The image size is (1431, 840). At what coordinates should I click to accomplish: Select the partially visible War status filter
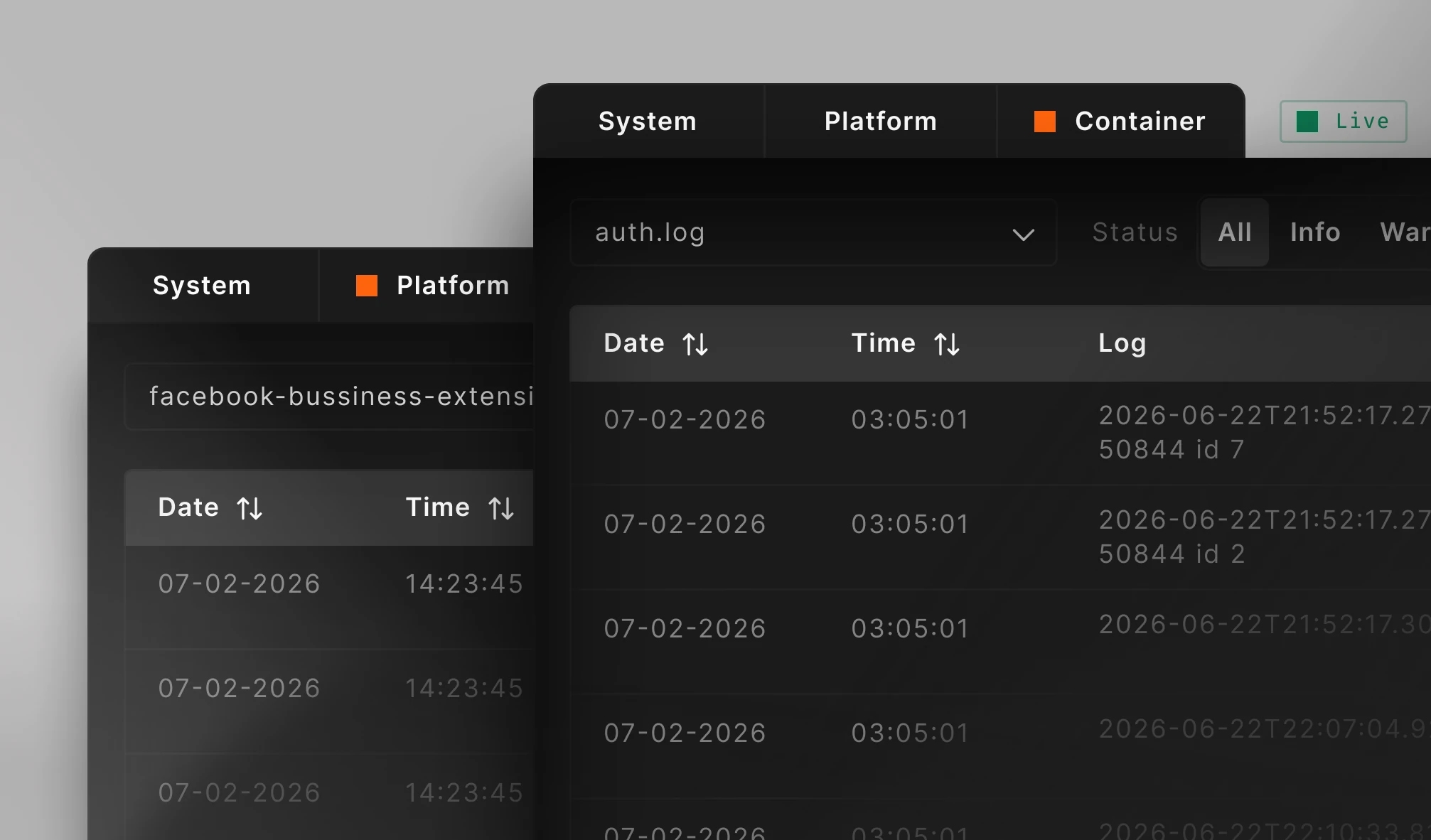(x=1405, y=232)
